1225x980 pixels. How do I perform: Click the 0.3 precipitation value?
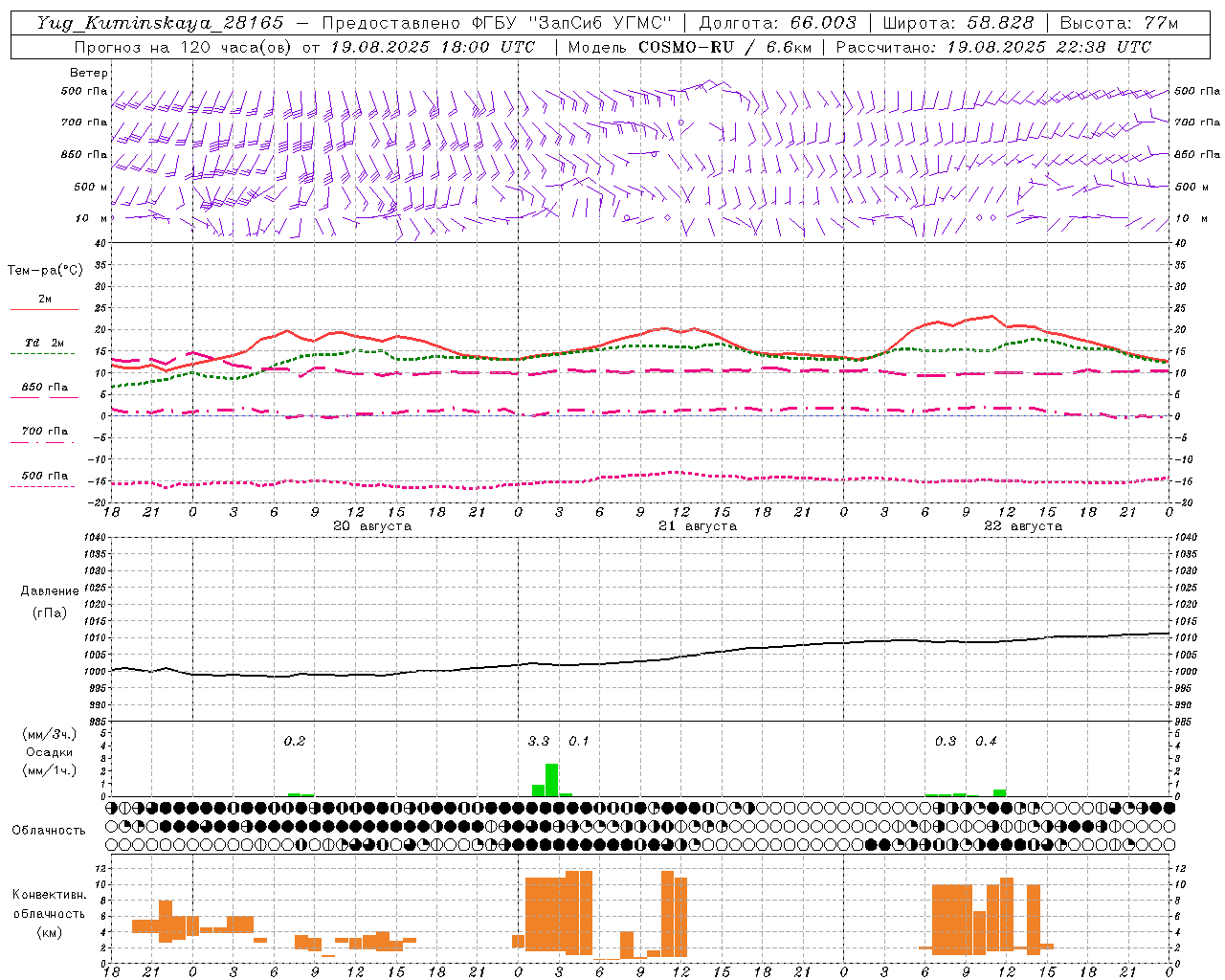click(946, 742)
